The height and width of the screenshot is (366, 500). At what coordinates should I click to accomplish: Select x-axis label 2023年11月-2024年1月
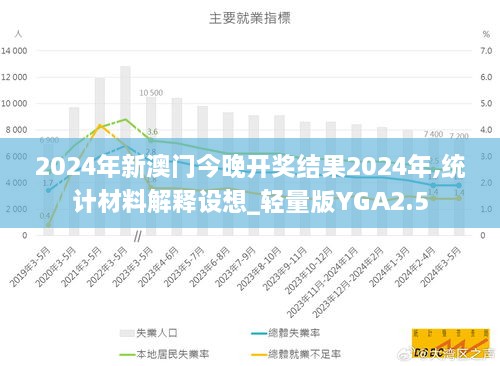[322, 282]
